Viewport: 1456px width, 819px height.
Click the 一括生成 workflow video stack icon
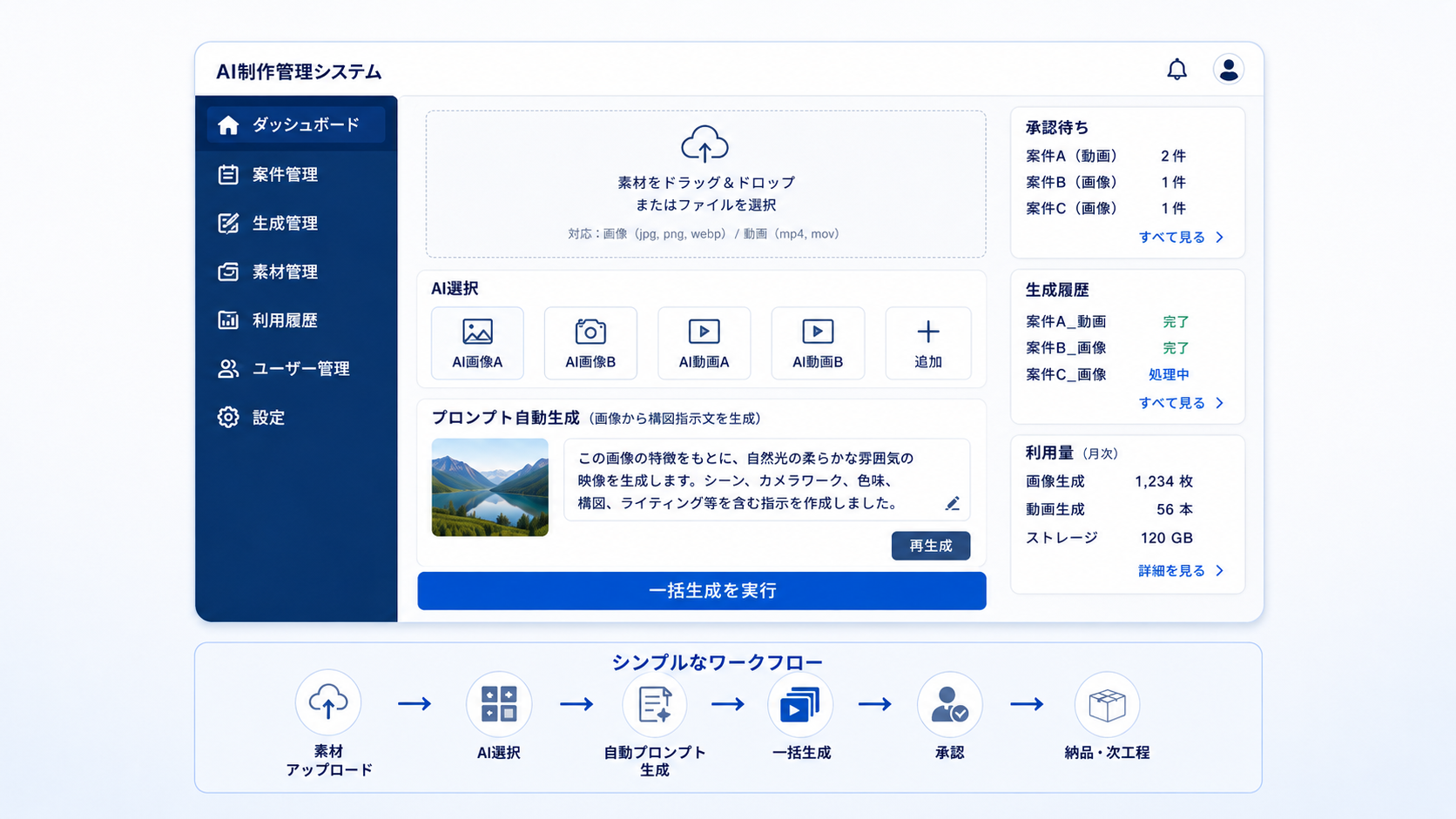pyautogui.click(x=799, y=704)
